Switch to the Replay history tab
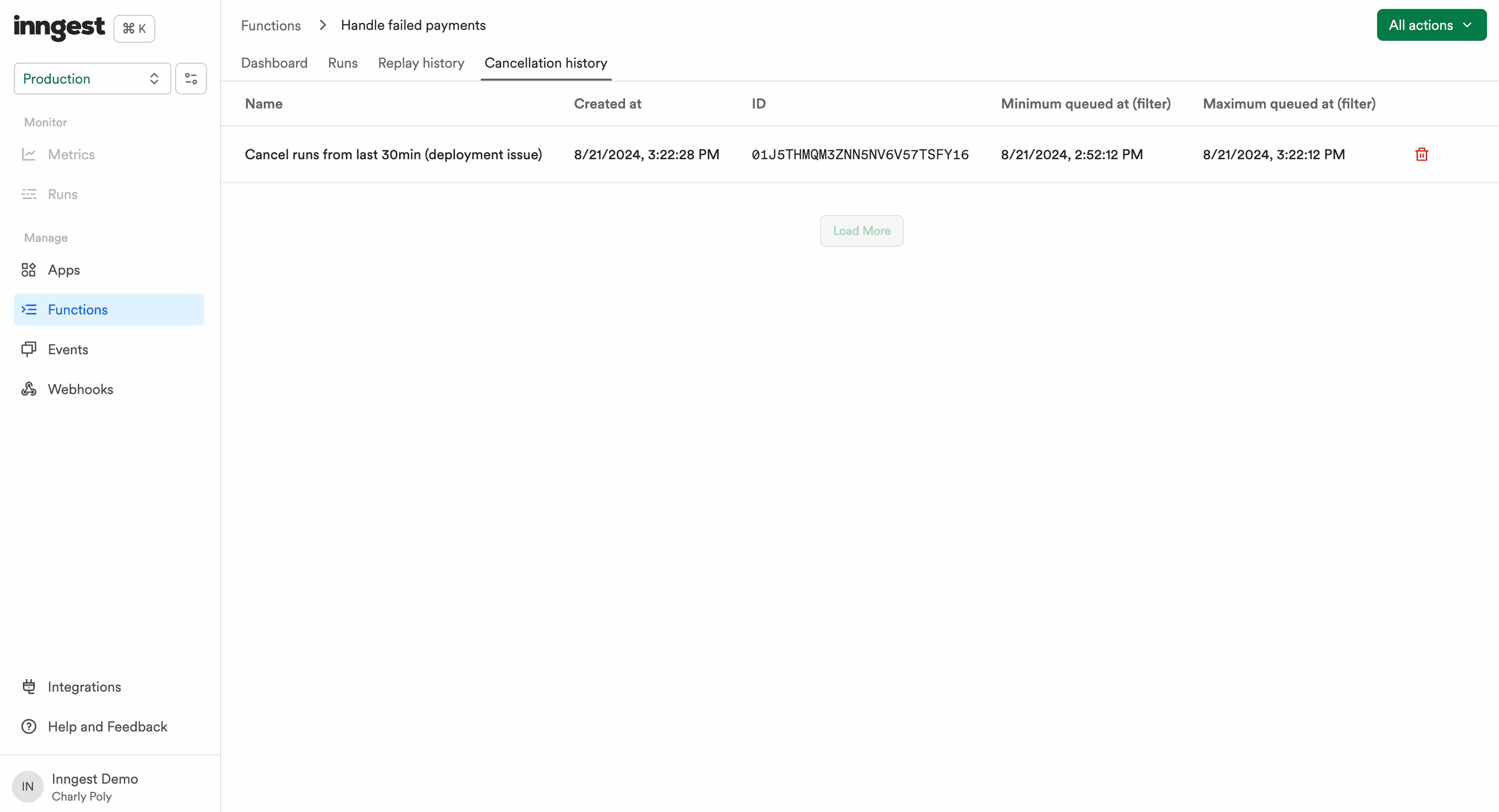Viewport: 1499px width, 812px height. [421, 63]
